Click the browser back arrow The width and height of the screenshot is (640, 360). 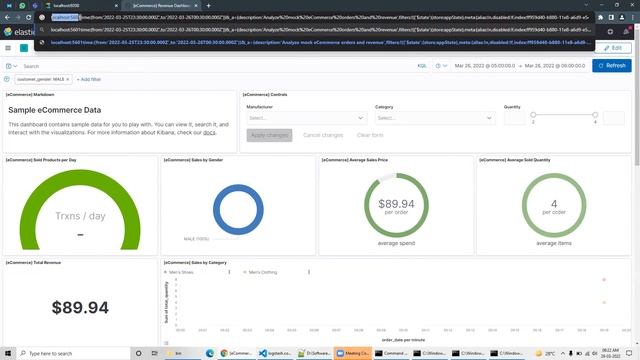7,18
